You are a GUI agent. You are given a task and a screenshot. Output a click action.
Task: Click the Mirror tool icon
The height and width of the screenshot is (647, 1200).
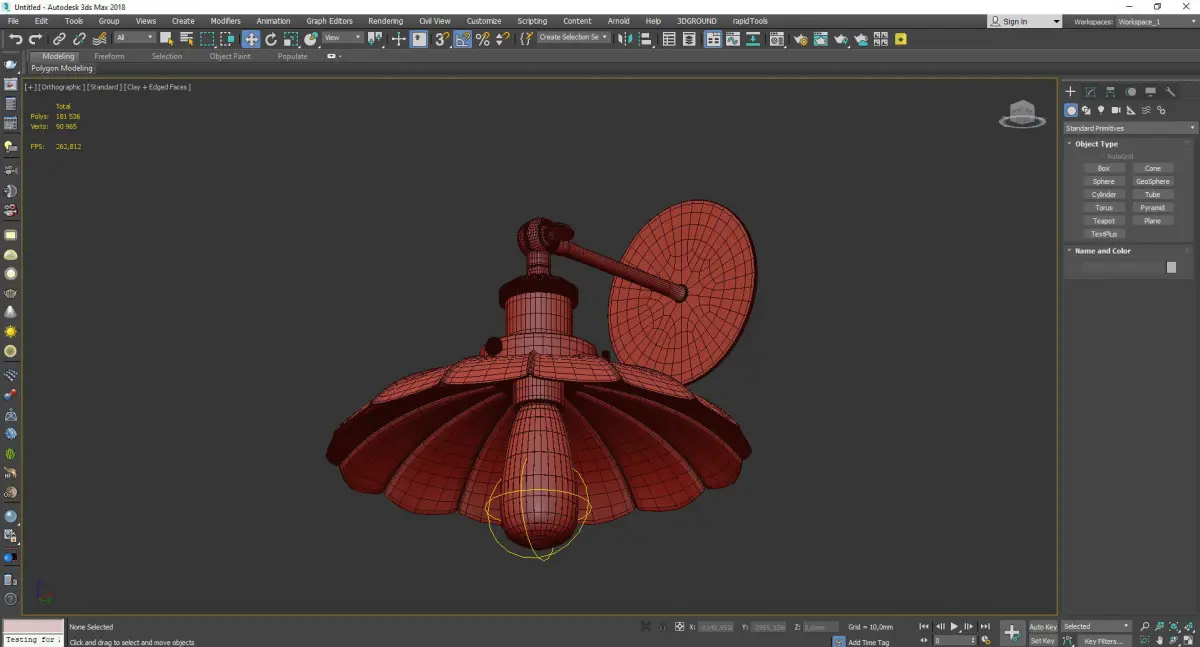click(624, 39)
